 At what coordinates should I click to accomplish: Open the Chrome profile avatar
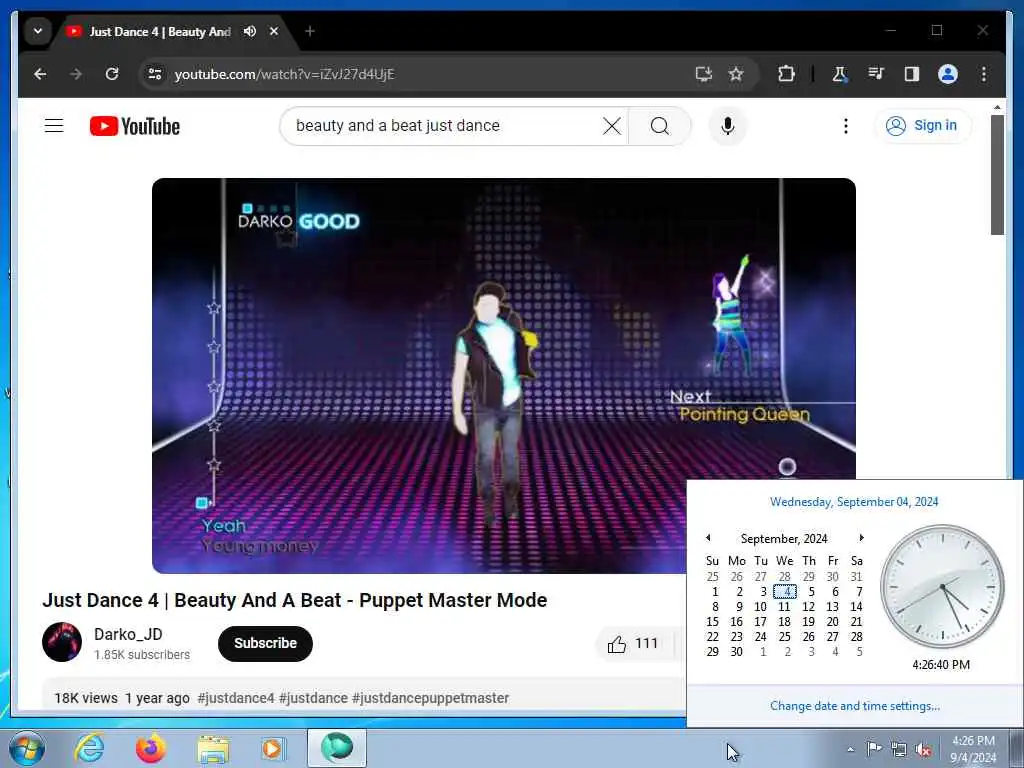coord(948,74)
